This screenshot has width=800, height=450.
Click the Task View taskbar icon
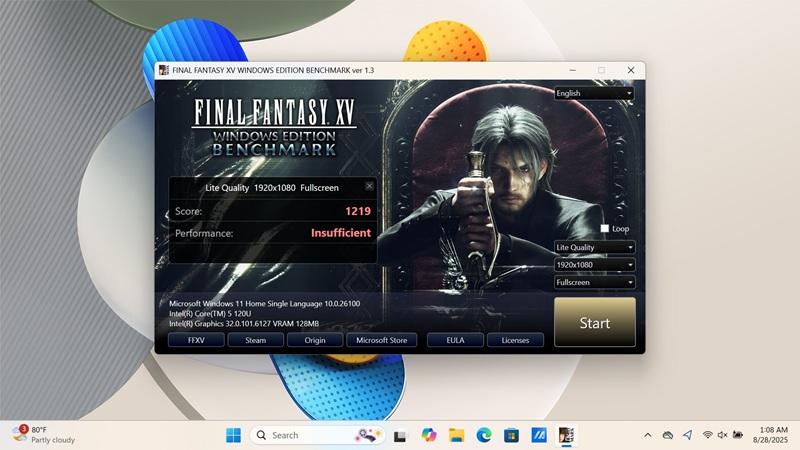[x=401, y=435]
